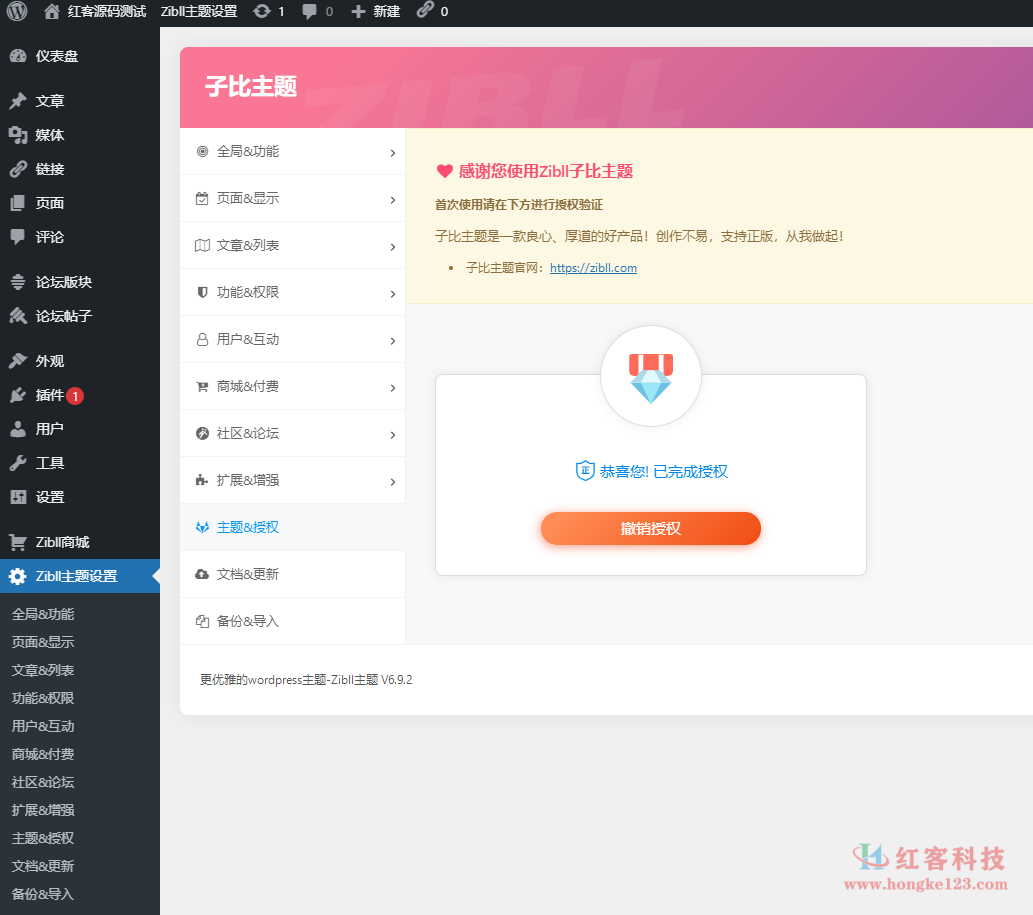Image resolution: width=1033 pixels, height=915 pixels.
Task: Click the calendar icon beside 页面&显示 tab
Action: (202, 198)
